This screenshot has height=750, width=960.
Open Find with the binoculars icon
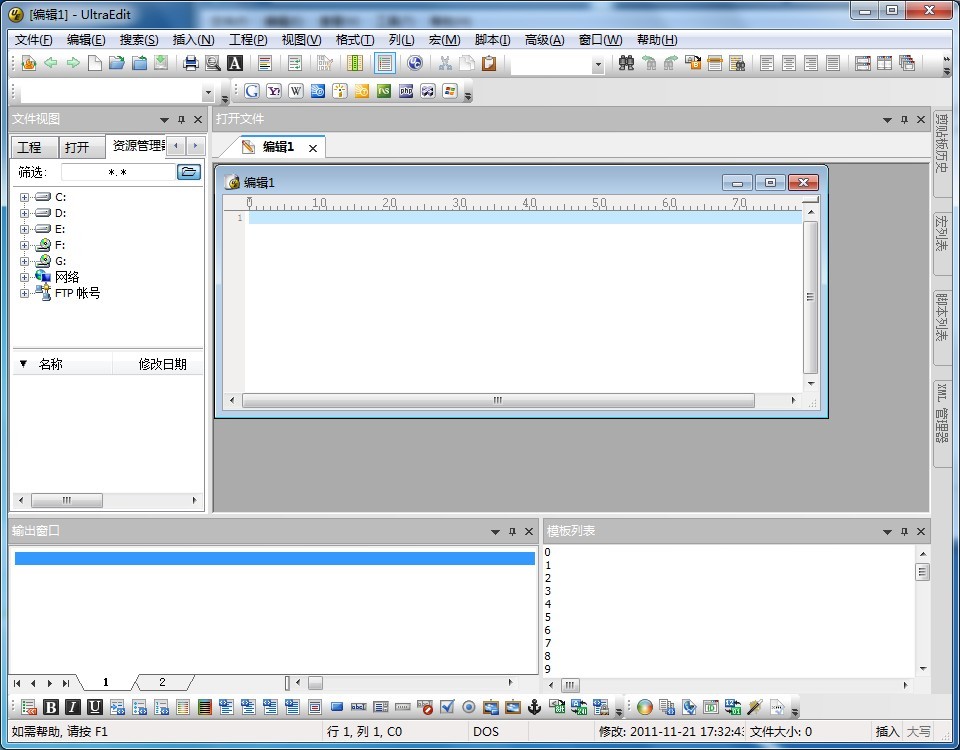pyautogui.click(x=626, y=64)
